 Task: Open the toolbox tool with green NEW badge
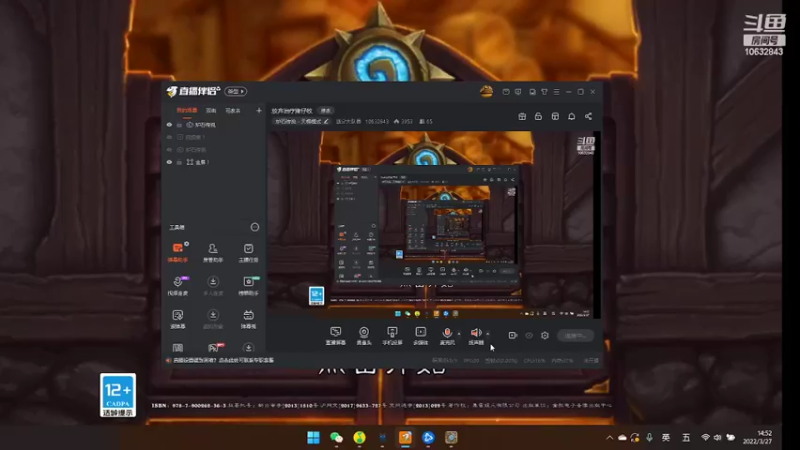click(x=248, y=285)
